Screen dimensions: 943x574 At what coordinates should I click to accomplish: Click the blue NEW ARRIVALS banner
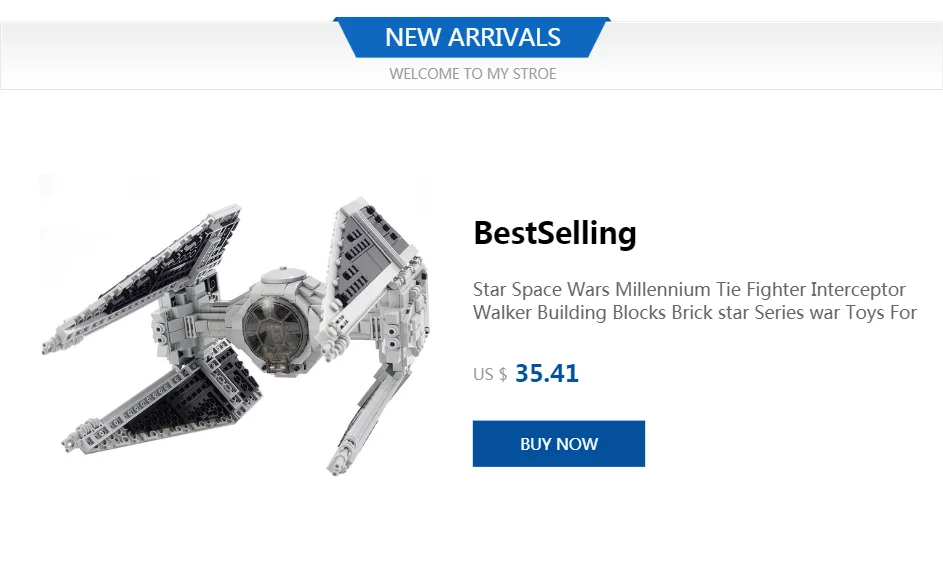click(x=472, y=38)
